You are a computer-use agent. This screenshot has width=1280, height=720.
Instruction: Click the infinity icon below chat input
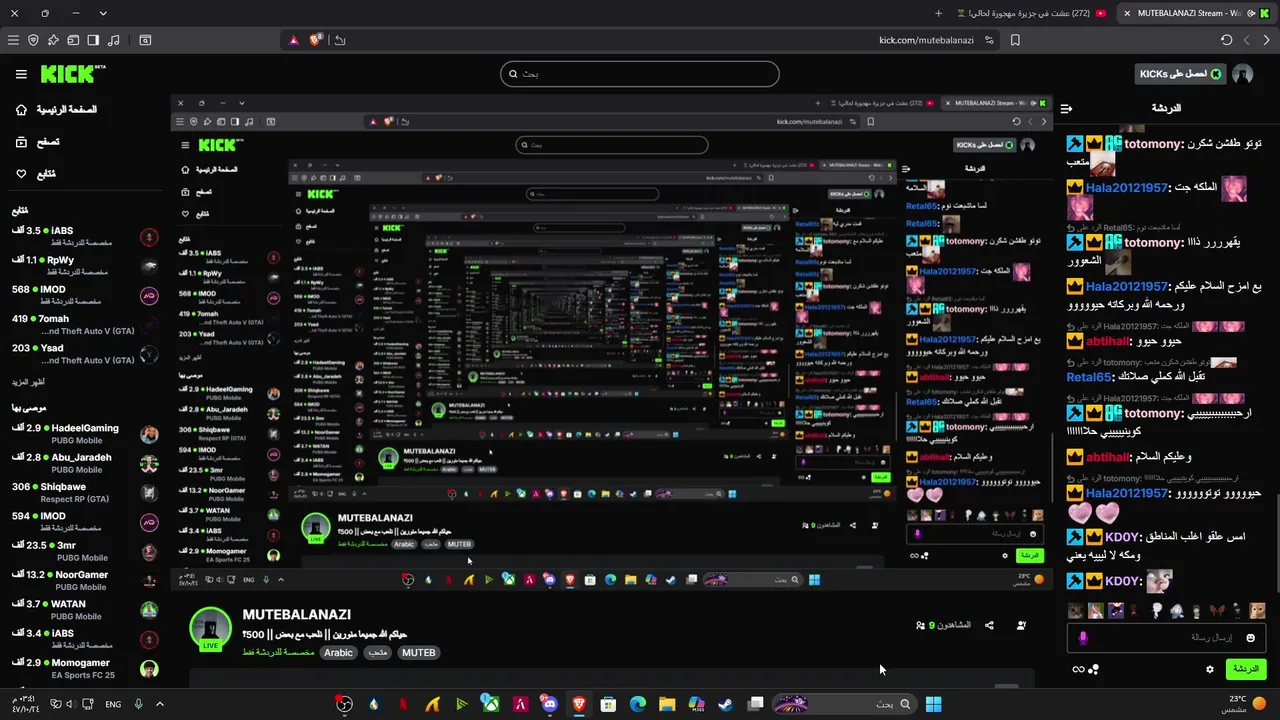click(x=1078, y=669)
